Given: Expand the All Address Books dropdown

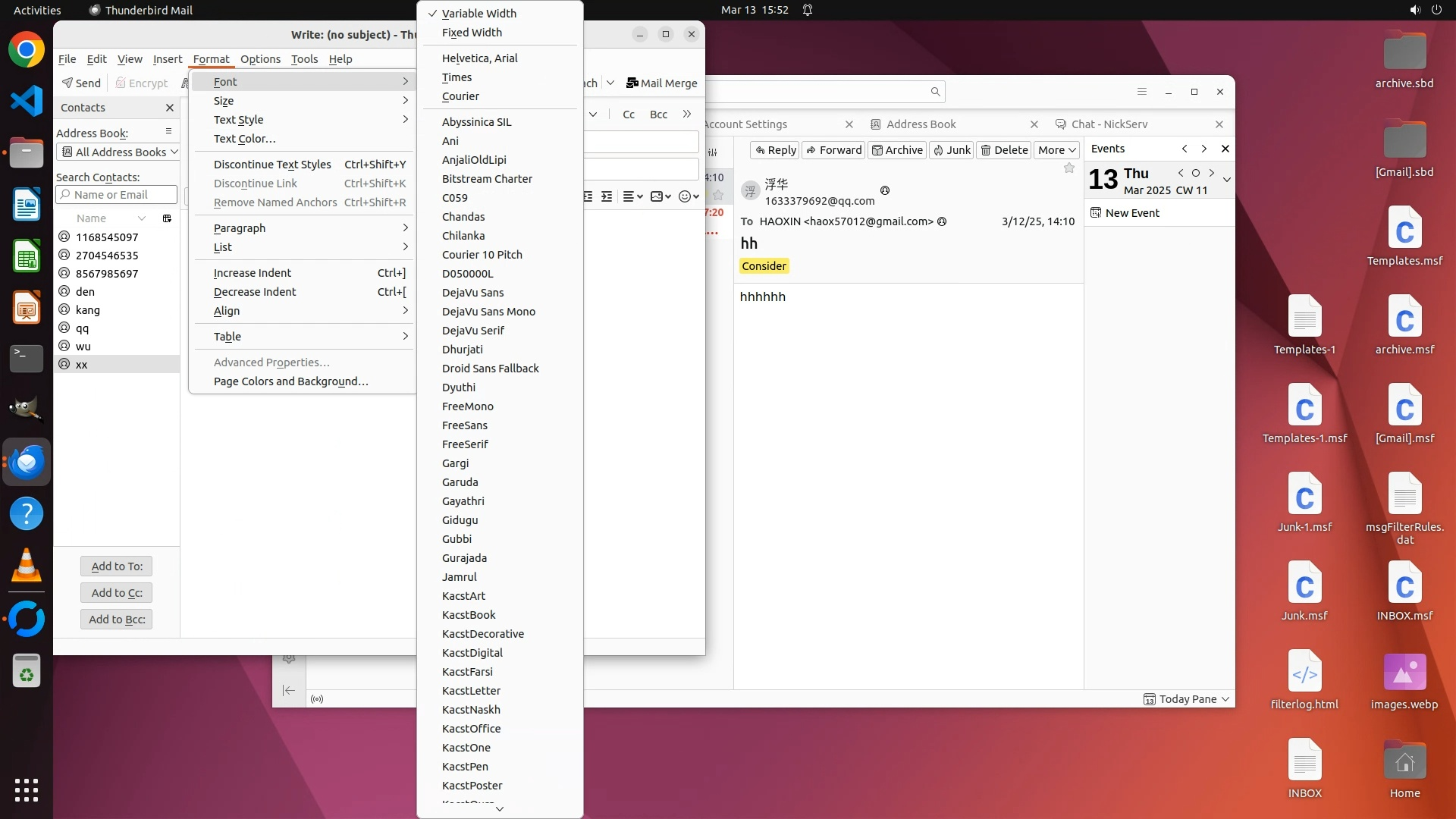Looking at the screenshot, I should click(x=119, y=152).
